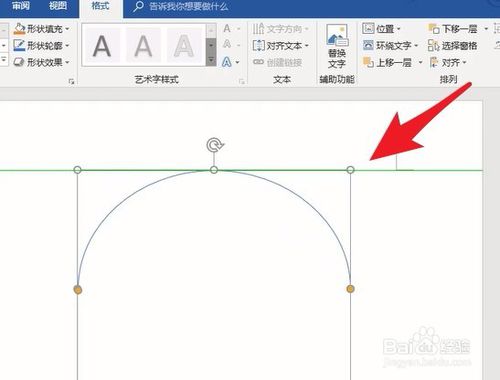This screenshot has height=380, width=500.
Task: Click the 形状填充 paint bucket icon
Action: click(19, 29)
